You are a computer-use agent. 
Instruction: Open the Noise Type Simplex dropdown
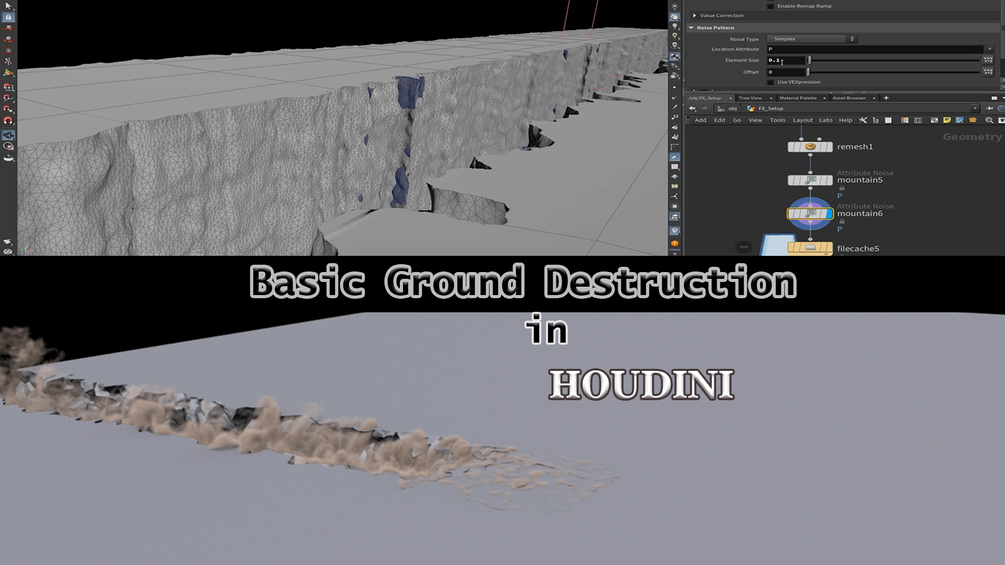(811, 39)
